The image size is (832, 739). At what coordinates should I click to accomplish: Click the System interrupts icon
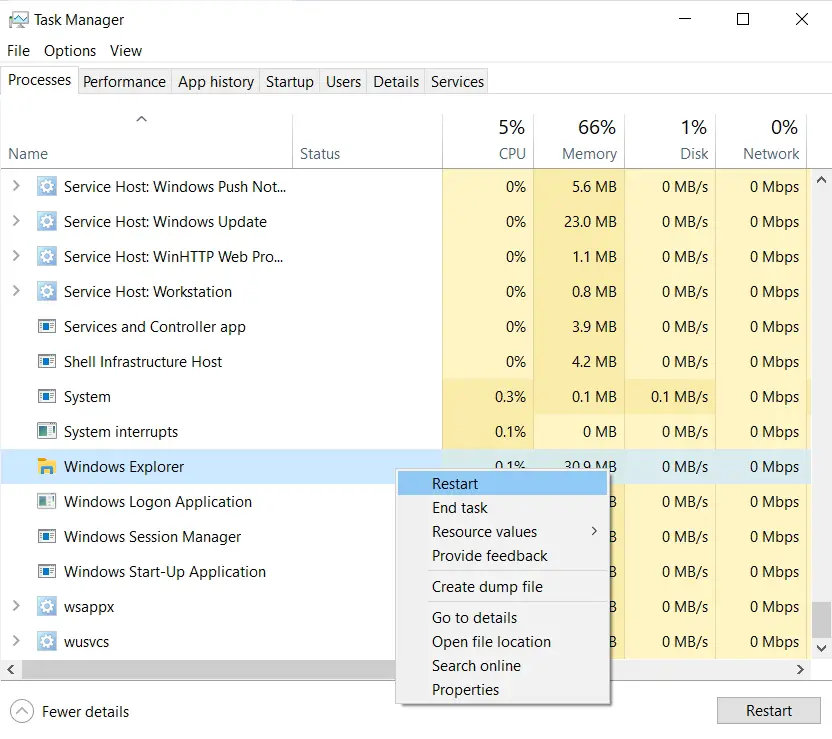coord(47,431)
